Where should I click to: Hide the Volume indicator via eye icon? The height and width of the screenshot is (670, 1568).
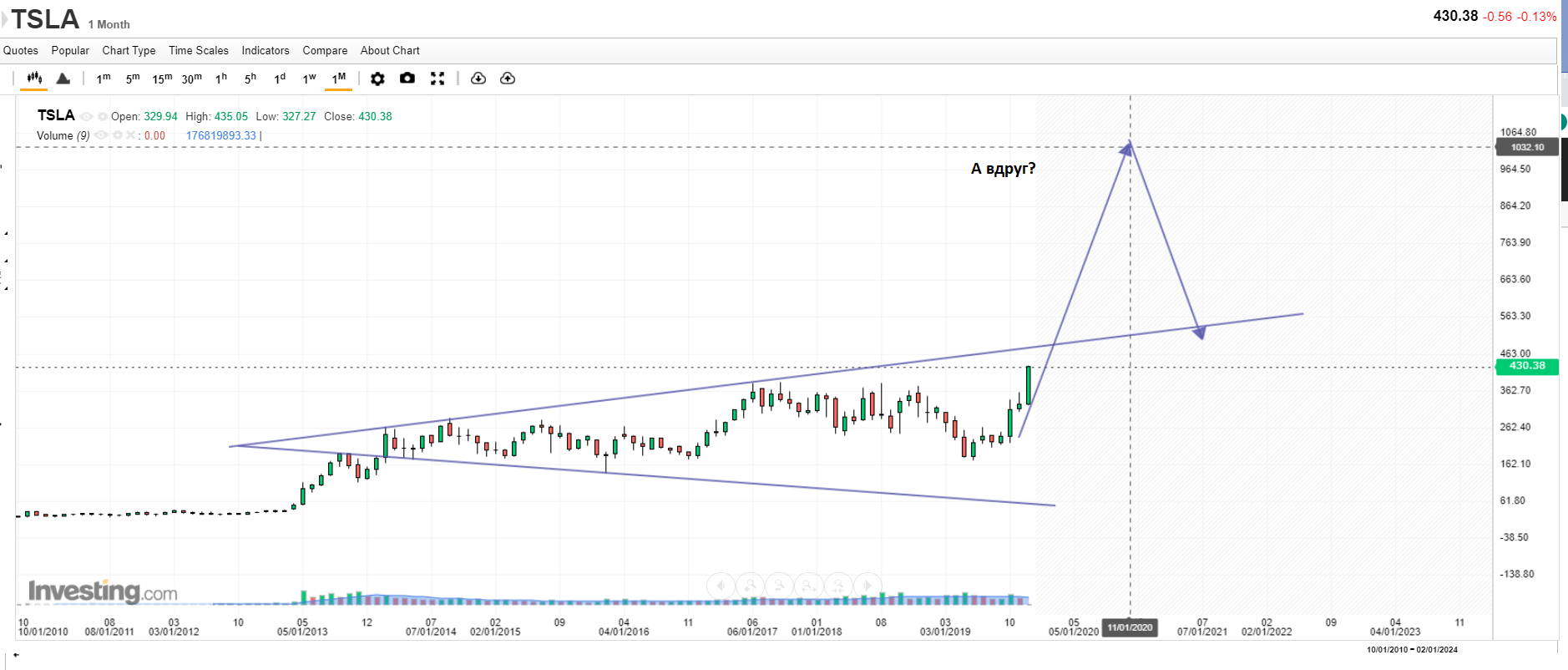(101, 135)
